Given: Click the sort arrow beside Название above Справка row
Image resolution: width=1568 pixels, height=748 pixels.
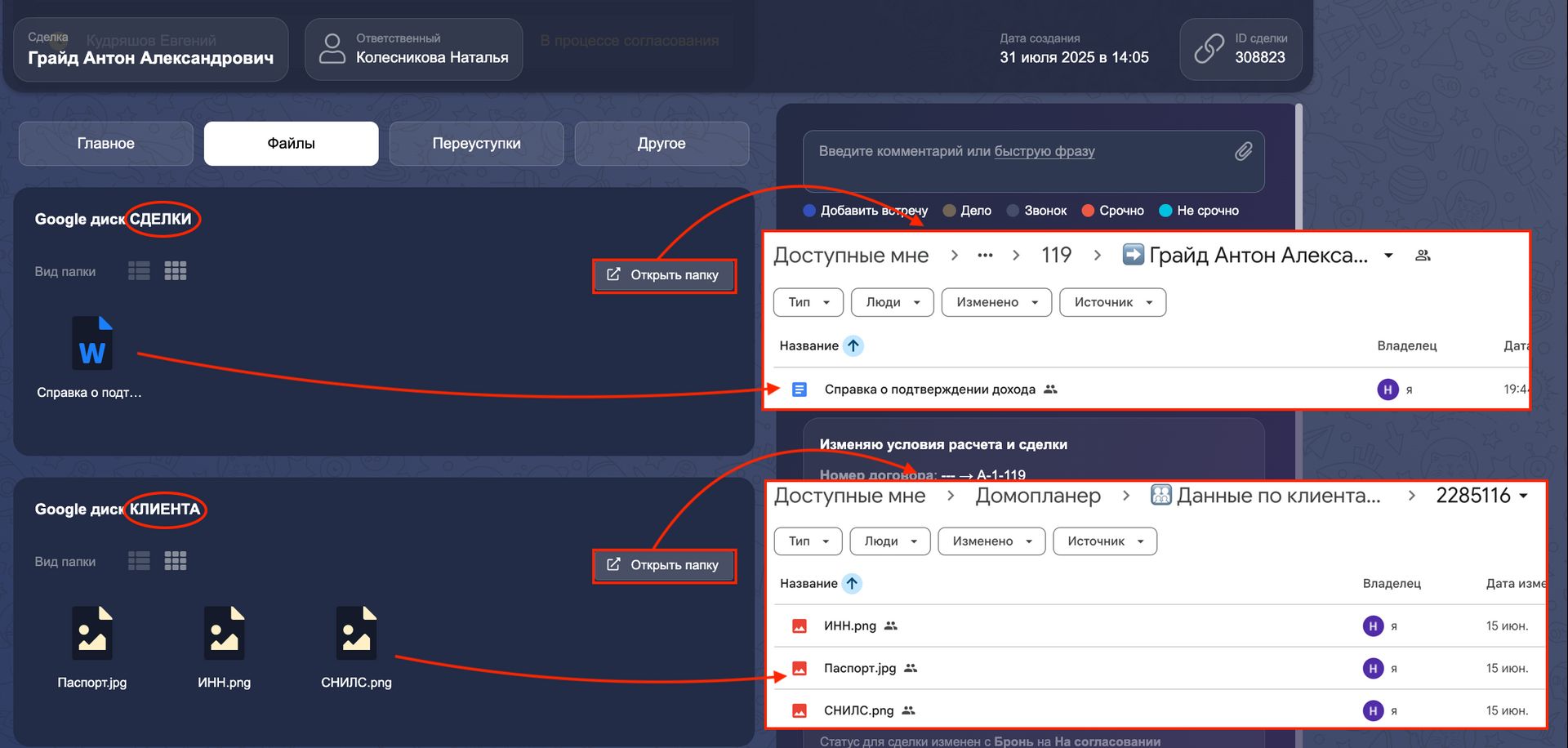Looking at the screenshot, I should click(853, 345).
